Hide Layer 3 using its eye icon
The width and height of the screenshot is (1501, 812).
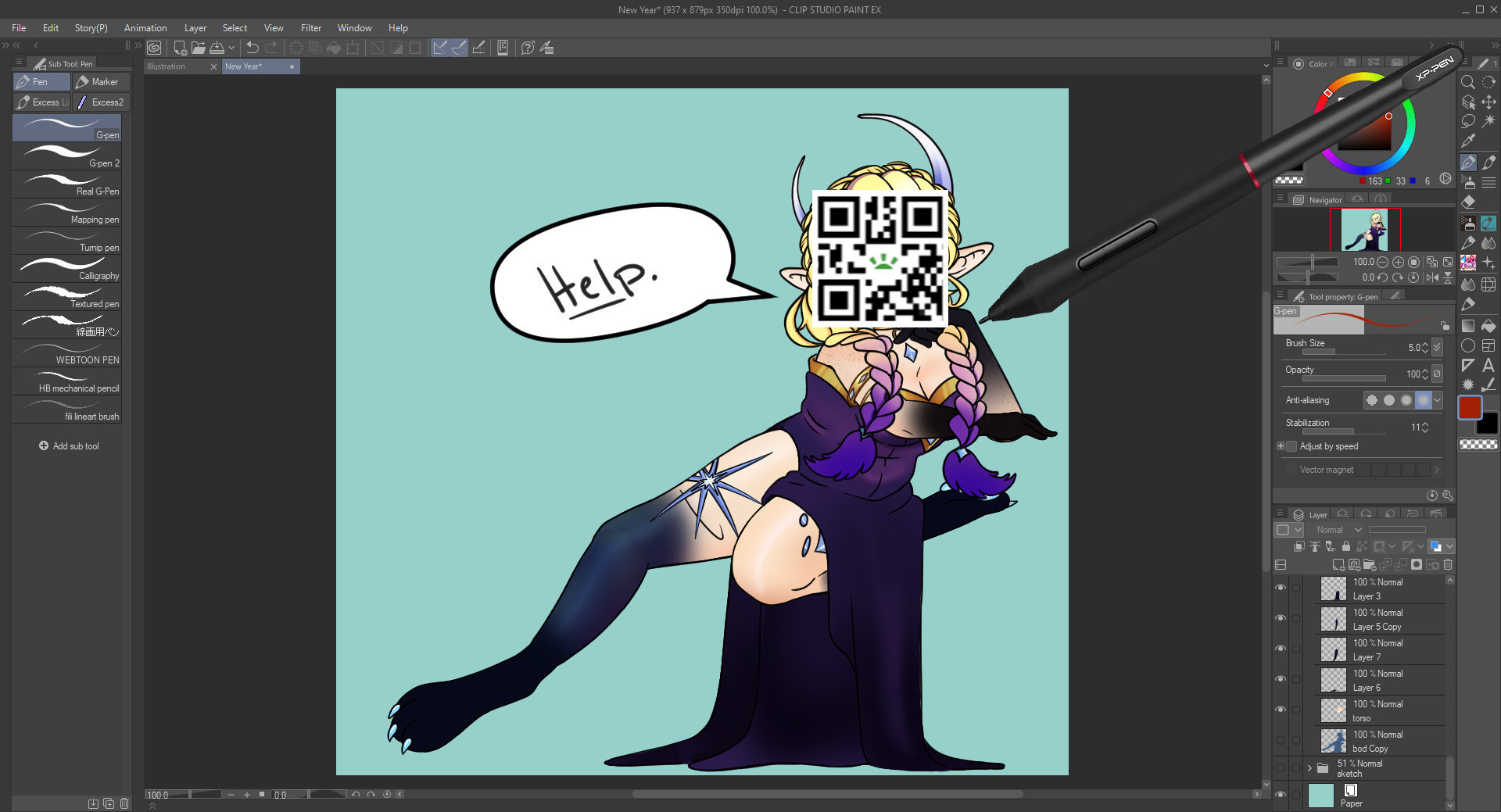[1281, 588]
